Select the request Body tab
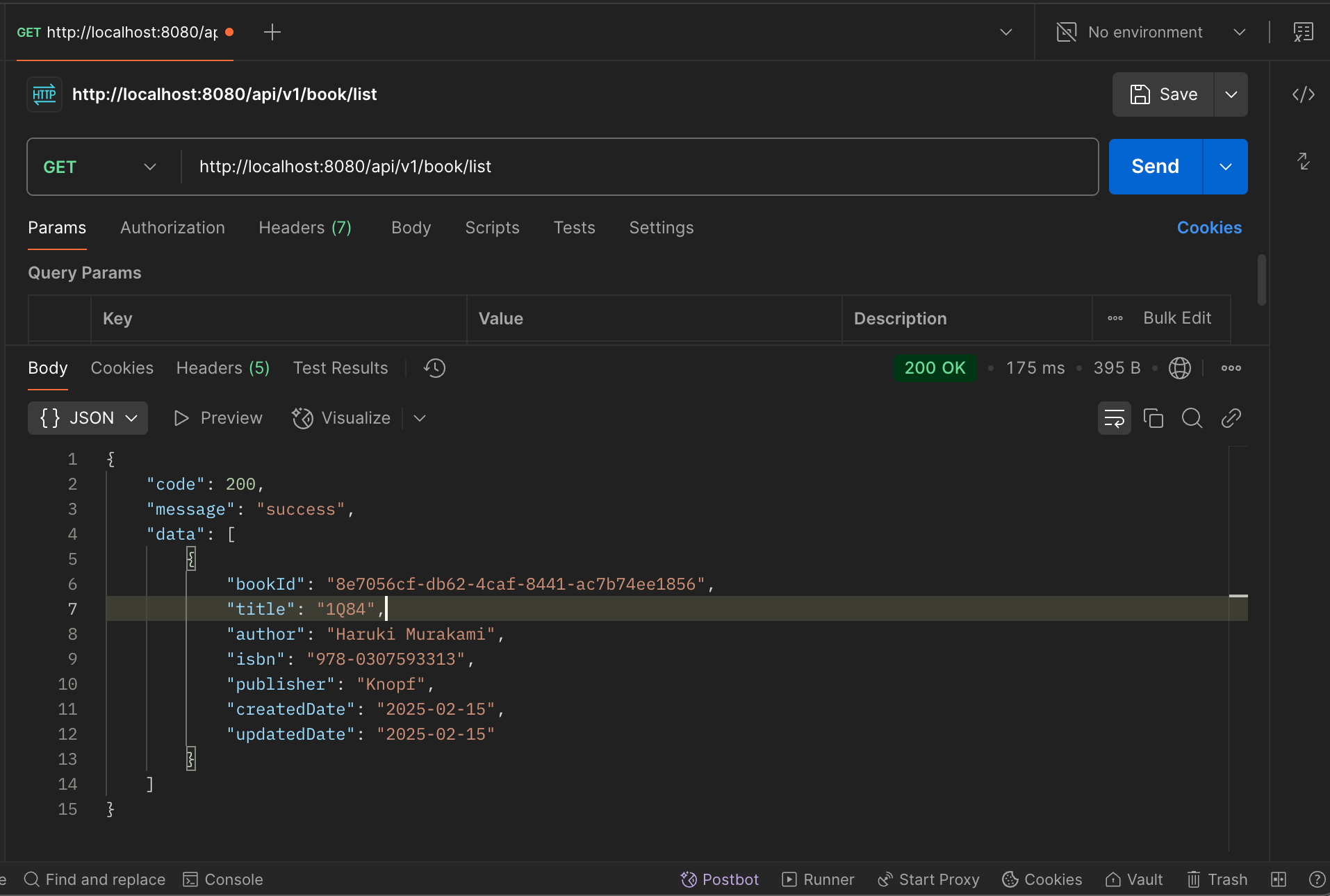1330x896 pixels. (411, 228)
